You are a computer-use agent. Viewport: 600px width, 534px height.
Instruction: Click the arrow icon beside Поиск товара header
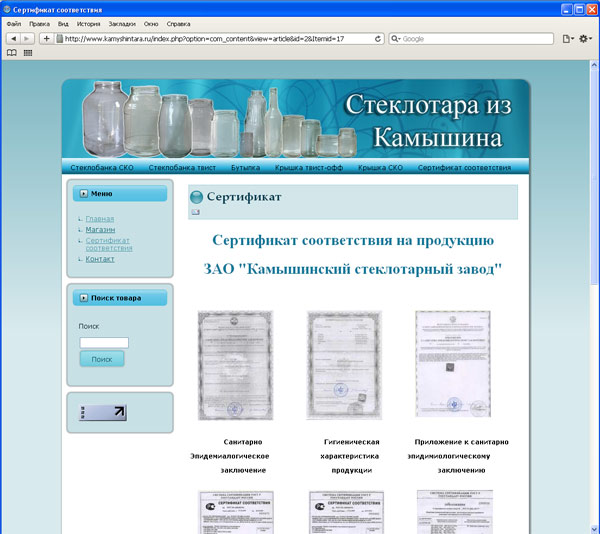[84, 298]
